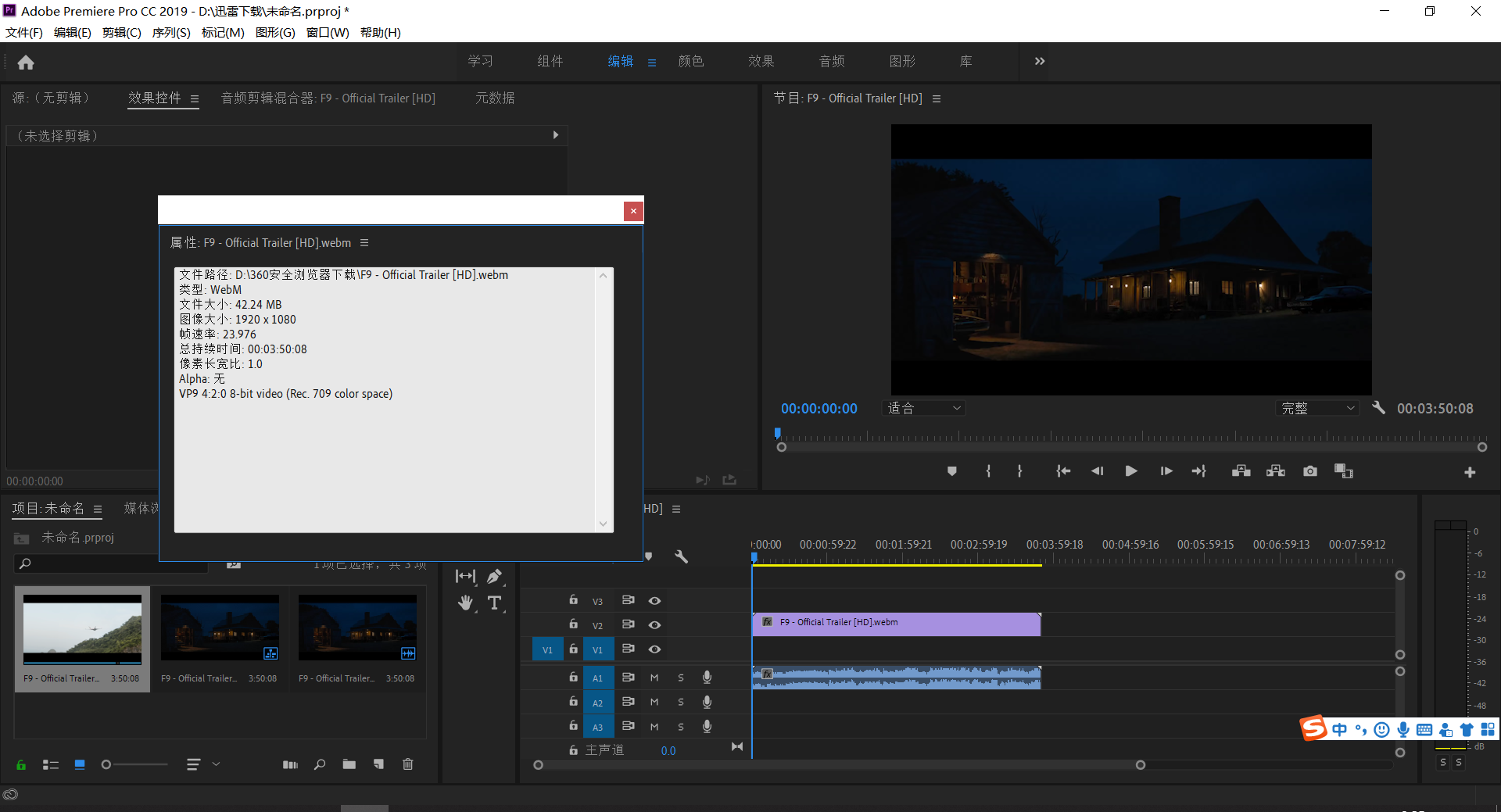The width and height of the screenshot is (1501, 812).
Task: Expand the workspace overflow chevron
Action: coord(1039,62)
